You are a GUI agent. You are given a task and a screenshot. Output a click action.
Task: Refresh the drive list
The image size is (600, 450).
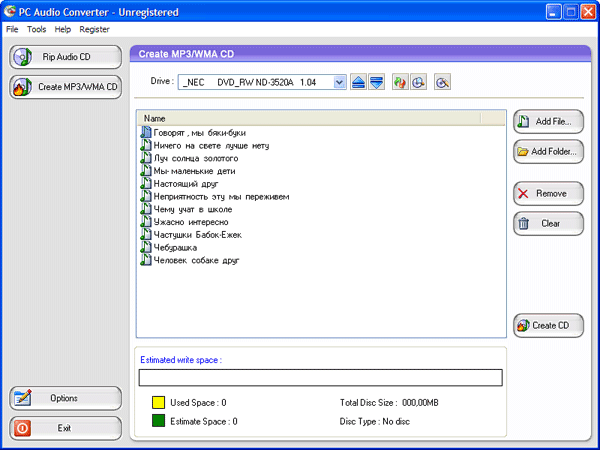[x=400, y=82]
